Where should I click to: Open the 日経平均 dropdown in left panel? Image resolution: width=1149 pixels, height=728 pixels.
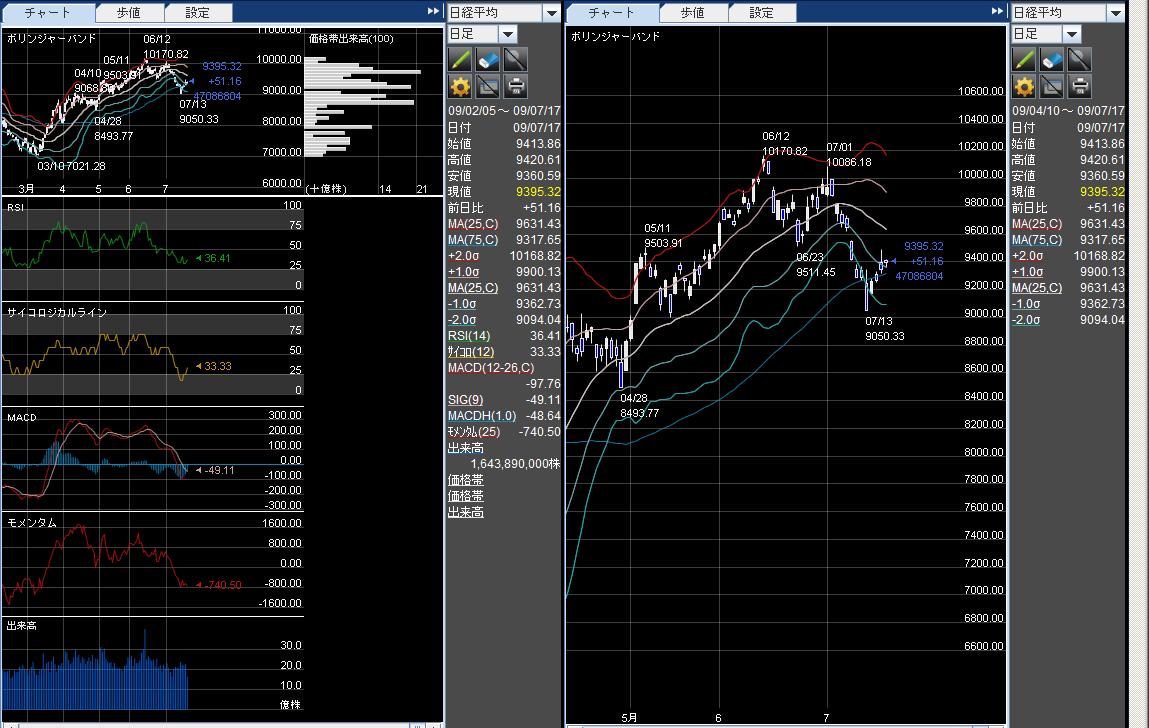tap(551, 13)
